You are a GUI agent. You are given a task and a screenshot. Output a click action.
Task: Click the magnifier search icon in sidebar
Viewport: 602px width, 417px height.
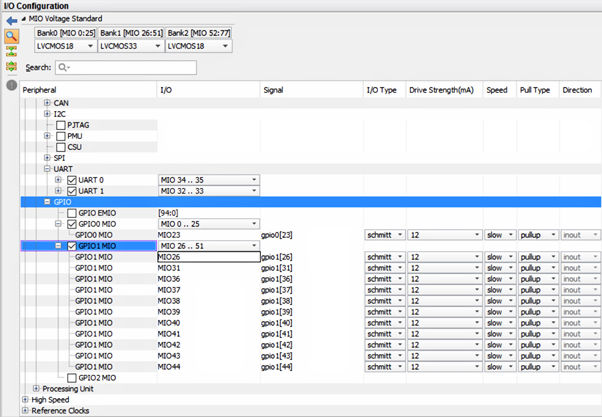[12, 36]
